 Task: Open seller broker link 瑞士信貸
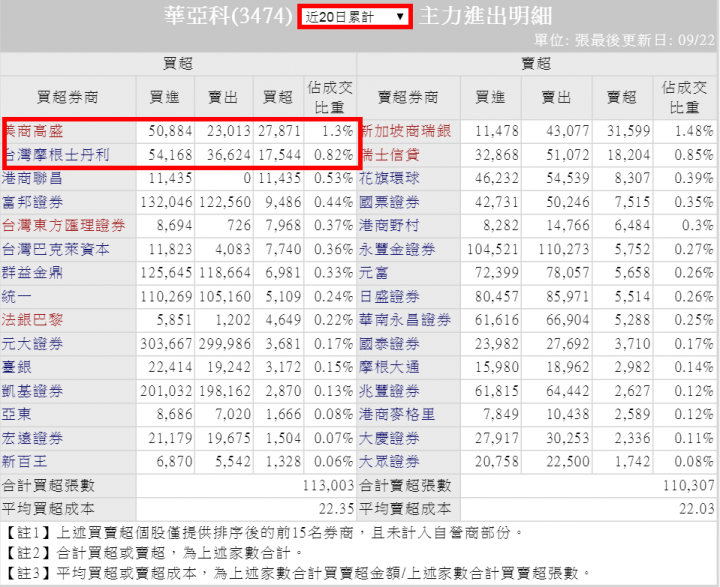[391, 155]
